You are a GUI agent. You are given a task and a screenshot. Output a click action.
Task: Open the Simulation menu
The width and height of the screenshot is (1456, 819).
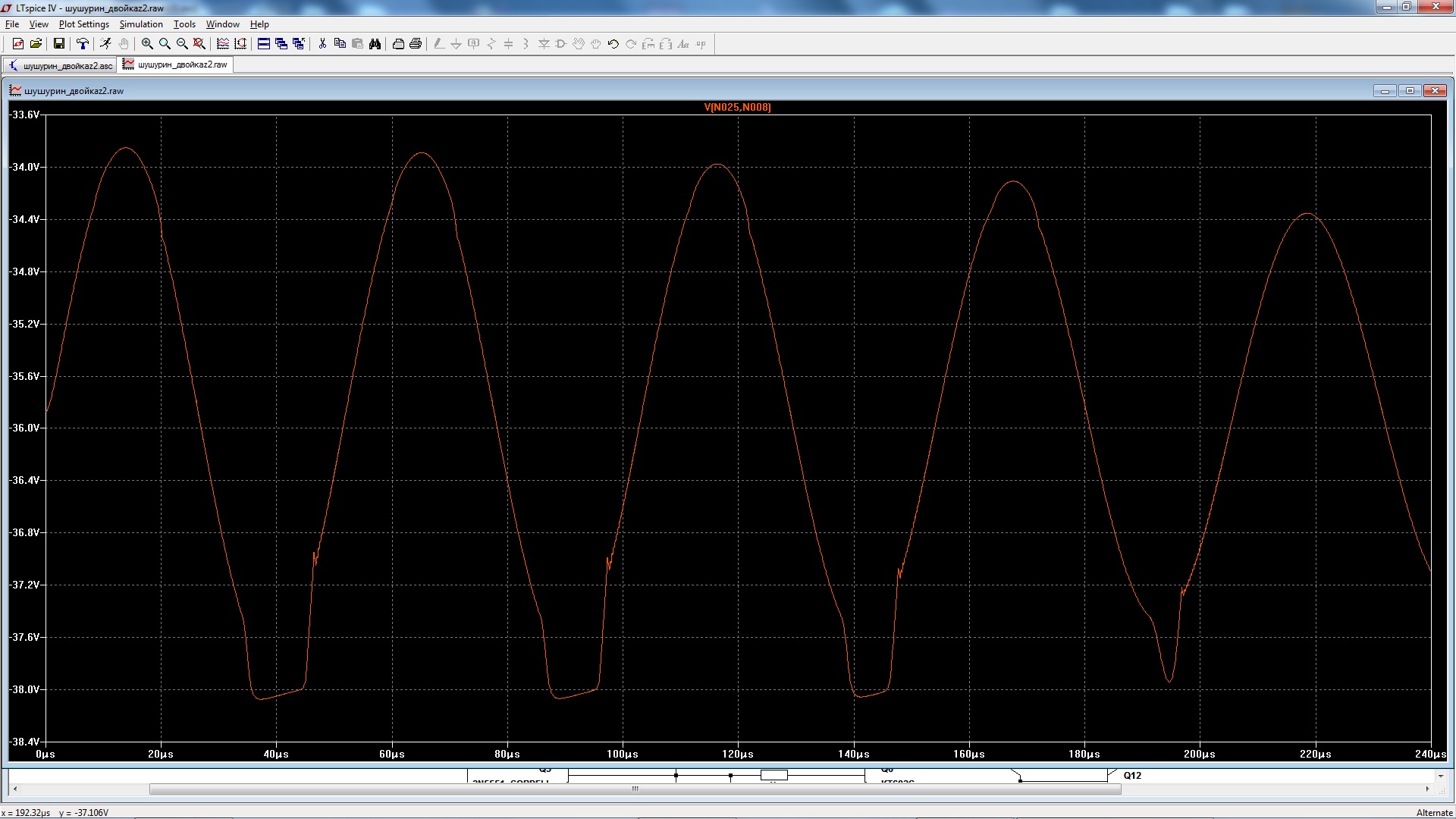pyautogui.click(x=141, y=24)
